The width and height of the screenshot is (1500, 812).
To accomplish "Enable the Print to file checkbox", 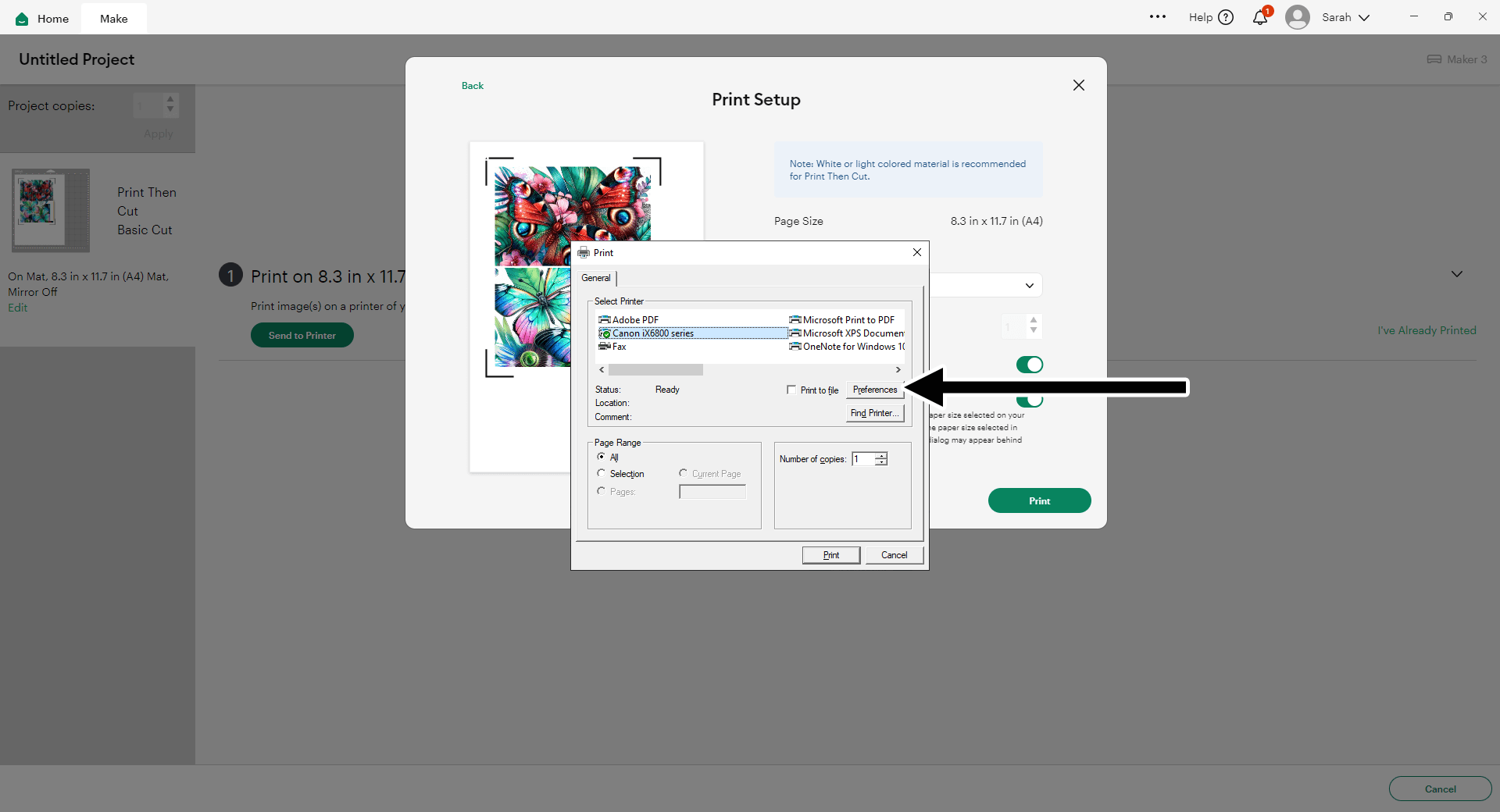I will tap(791, 390).
